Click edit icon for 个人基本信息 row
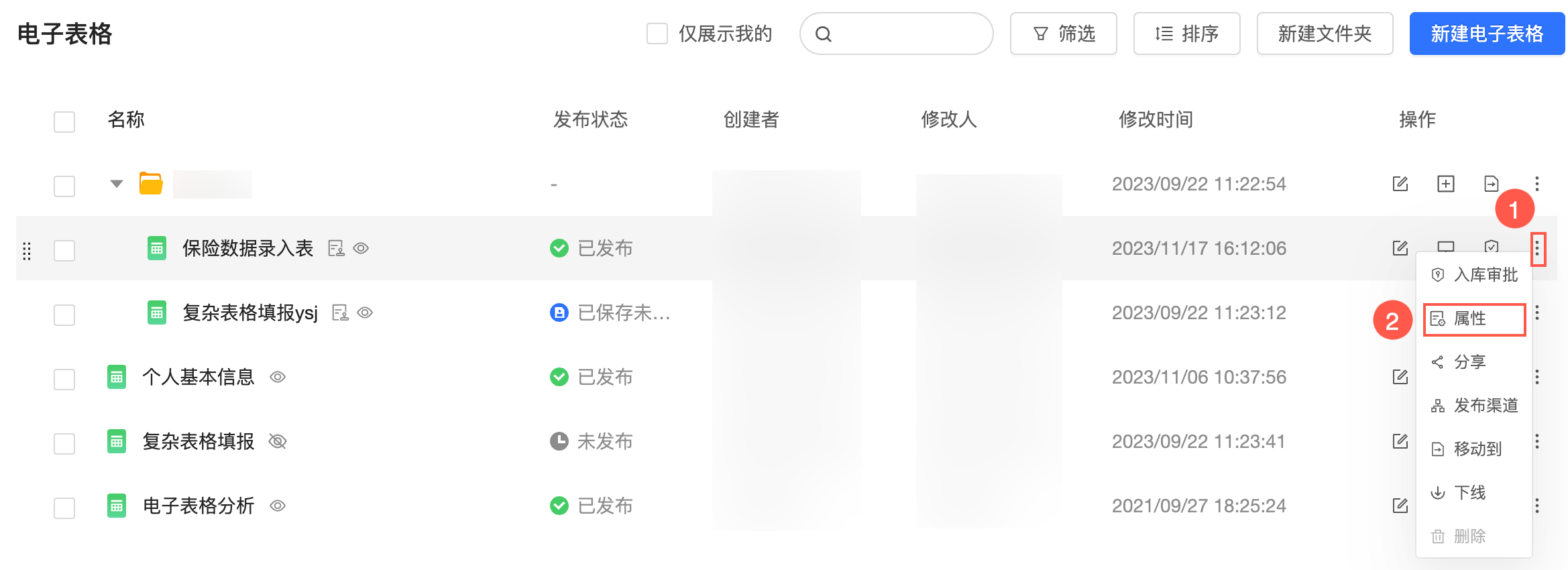1568x570 pixels. 1400,377
